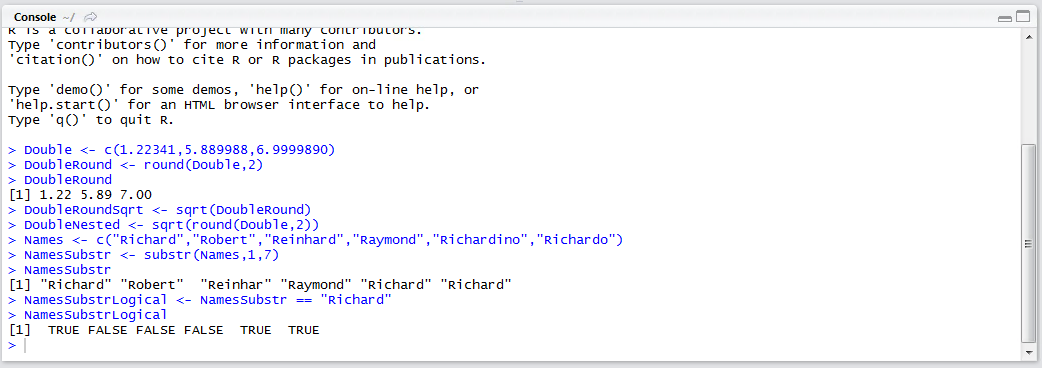
Task: Click the TRUE FALSE FALSE output line
Action: (x=163, y=329)
